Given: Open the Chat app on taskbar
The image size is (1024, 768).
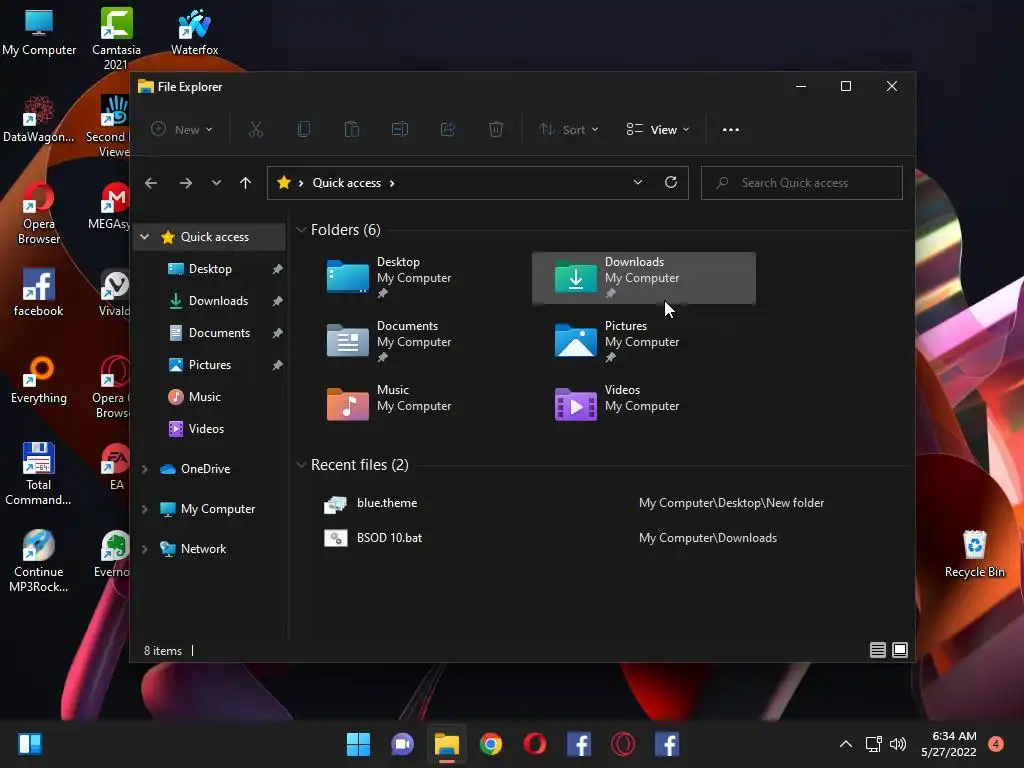Looking at the screenshot, I should coord(402,744).
